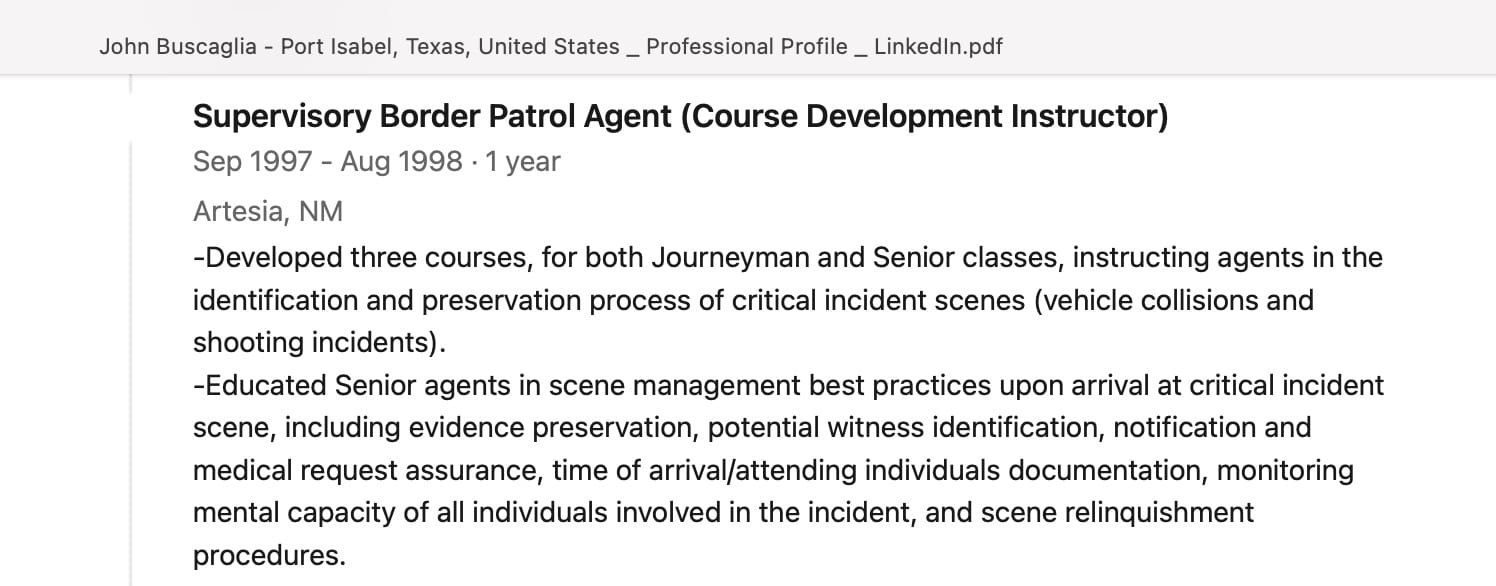
Task: Click the "Course Development Instructor" text in heading
Action: click(x=924, y=117)
